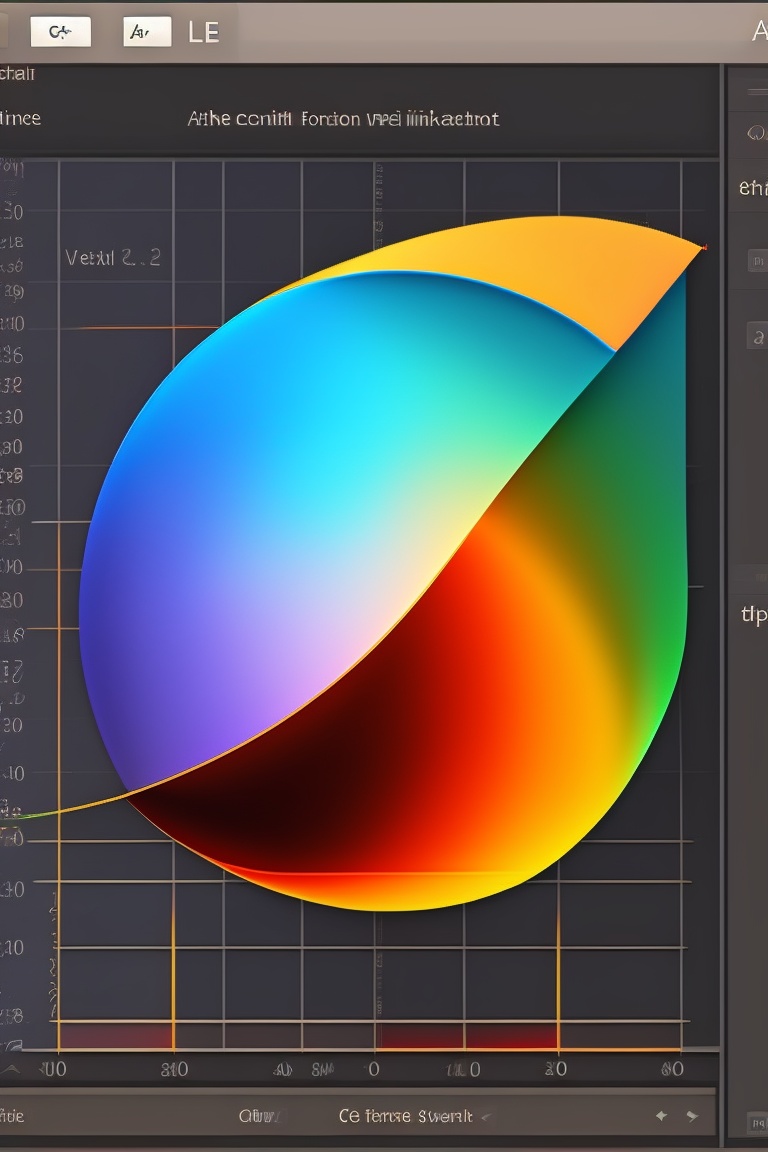The height and width of the screenshot is (1152, 768).
Task: Click the 'Vetil 2.2' label on chart
Action: 112,258
